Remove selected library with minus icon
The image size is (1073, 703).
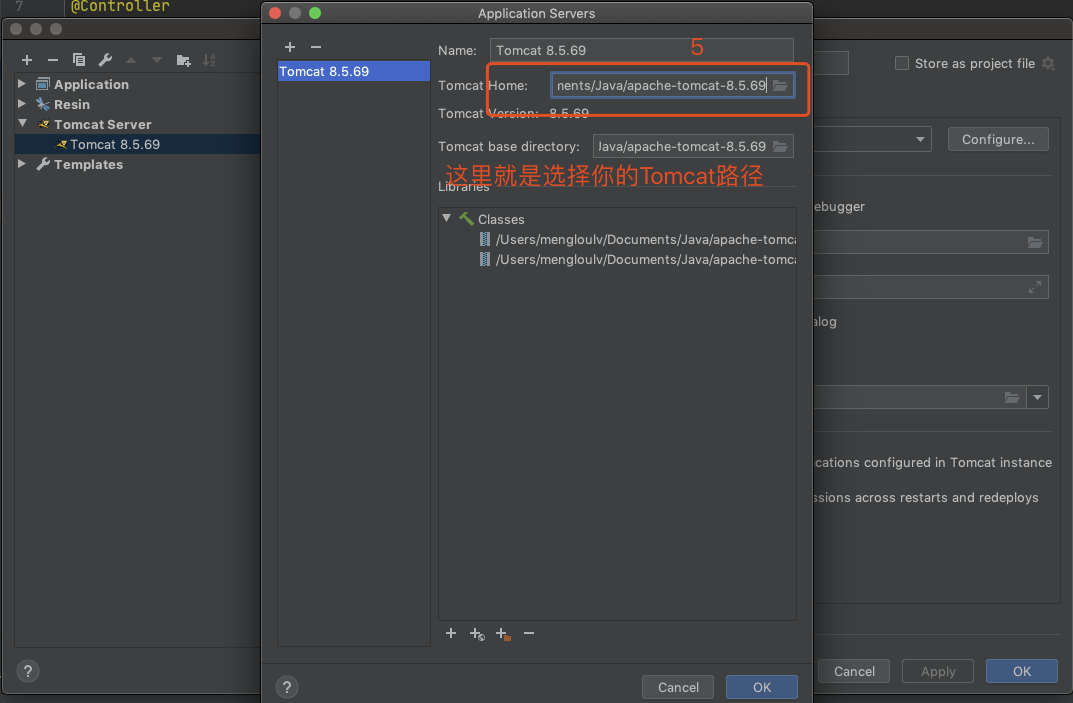529,633
